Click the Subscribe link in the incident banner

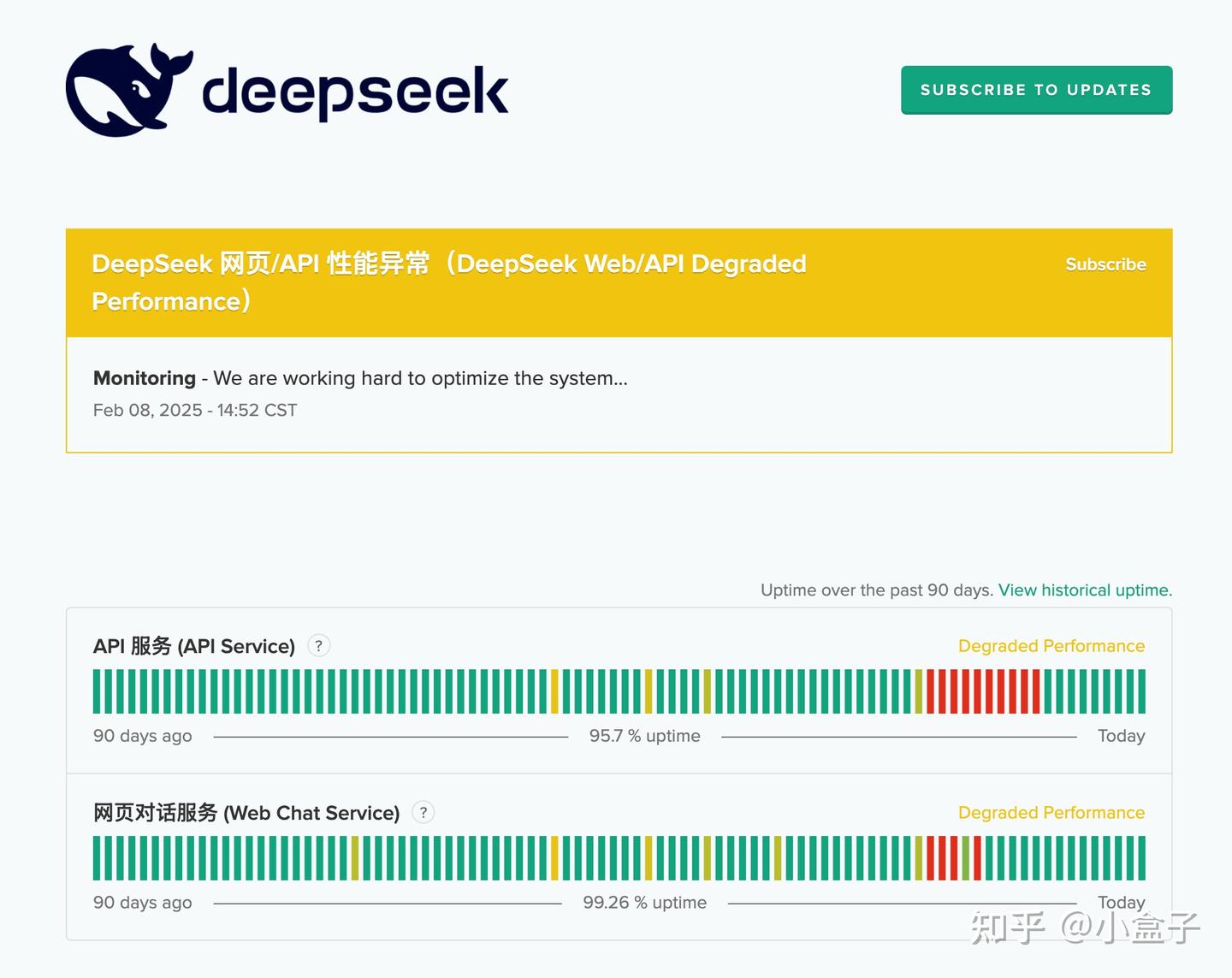click(x=1105, y=264)
